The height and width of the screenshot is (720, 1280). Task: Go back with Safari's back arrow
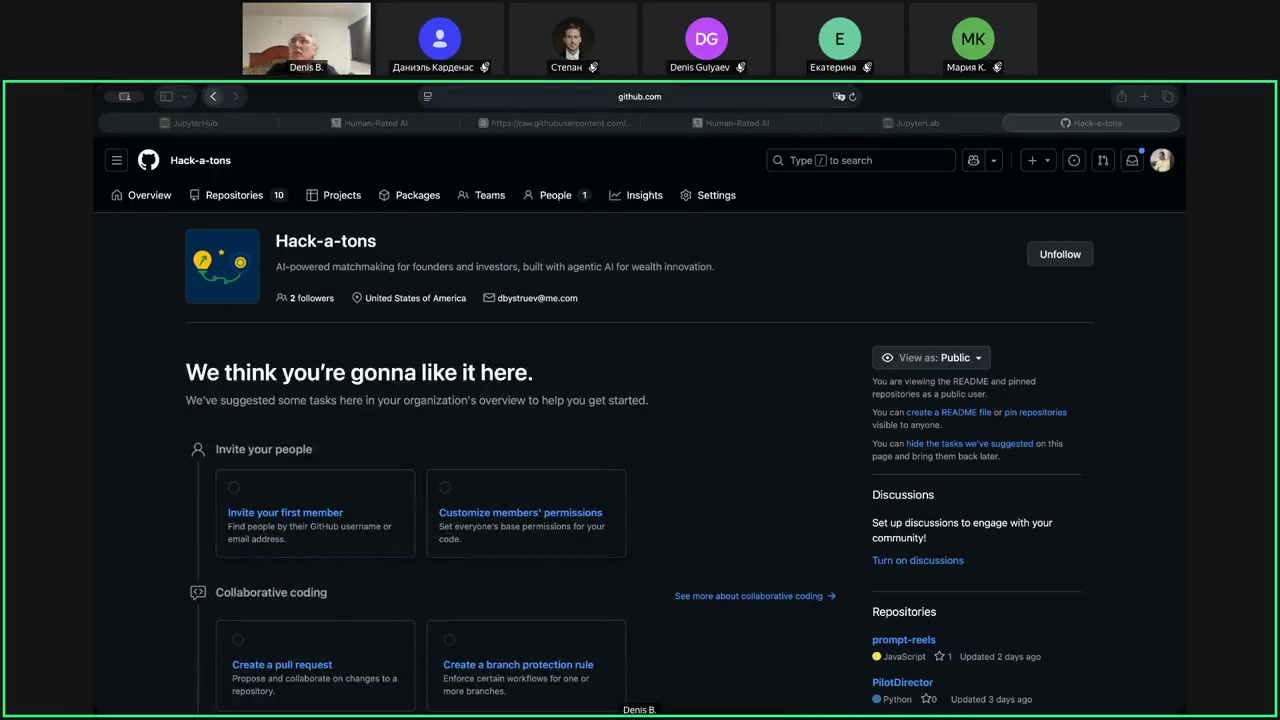[x=213, y=97]
